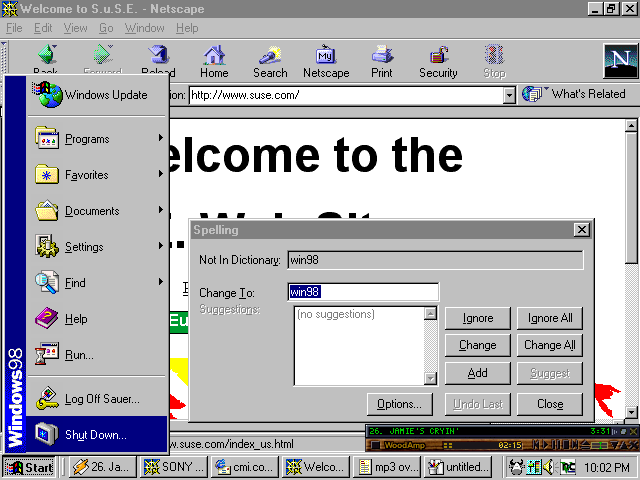Click the WoodAmp eject button
This screenshot has height=480, width=640.
tap(585, 444)
